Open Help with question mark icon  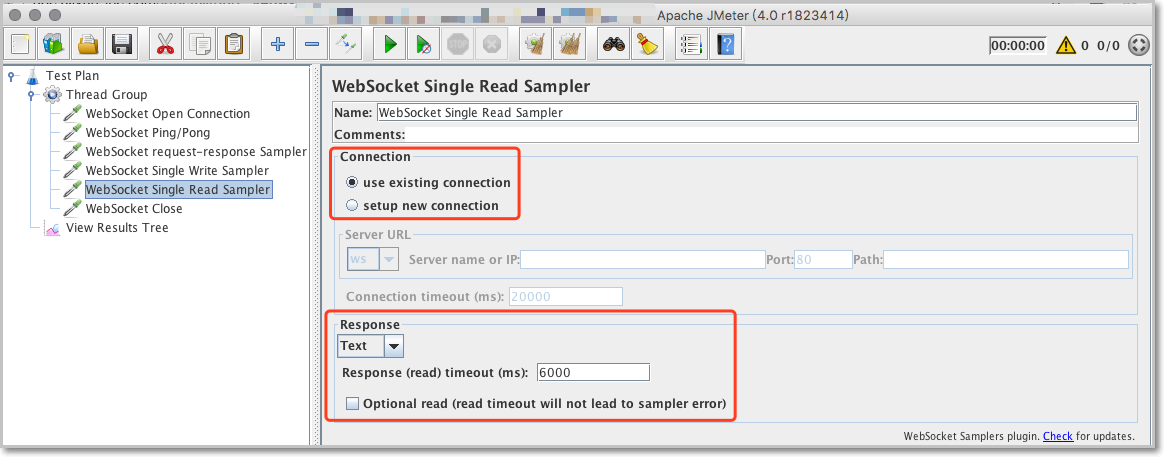point(726,45)
